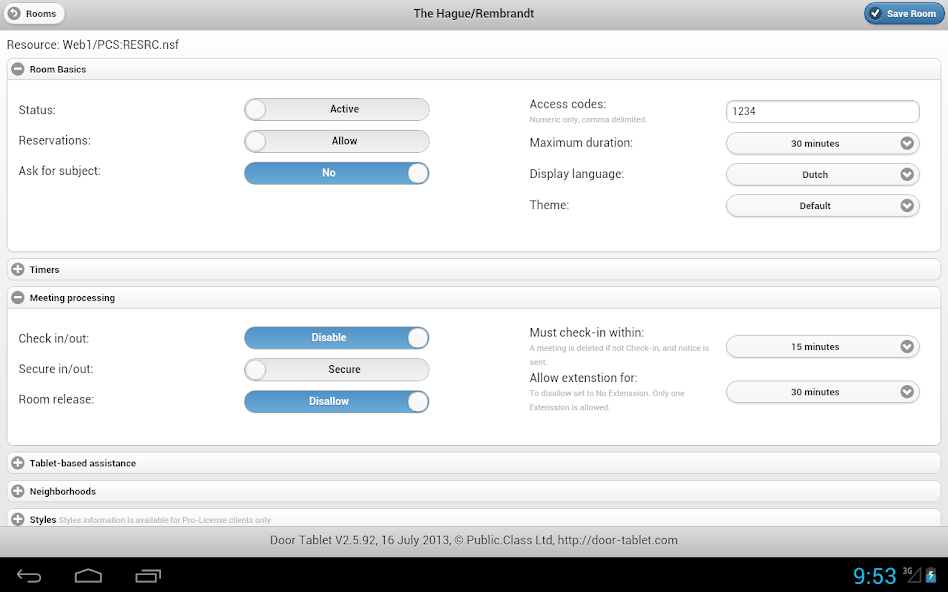The image size is (948, 592).
Task: Toggle the Check in/out Disable switch
Action: coord(336,338)
